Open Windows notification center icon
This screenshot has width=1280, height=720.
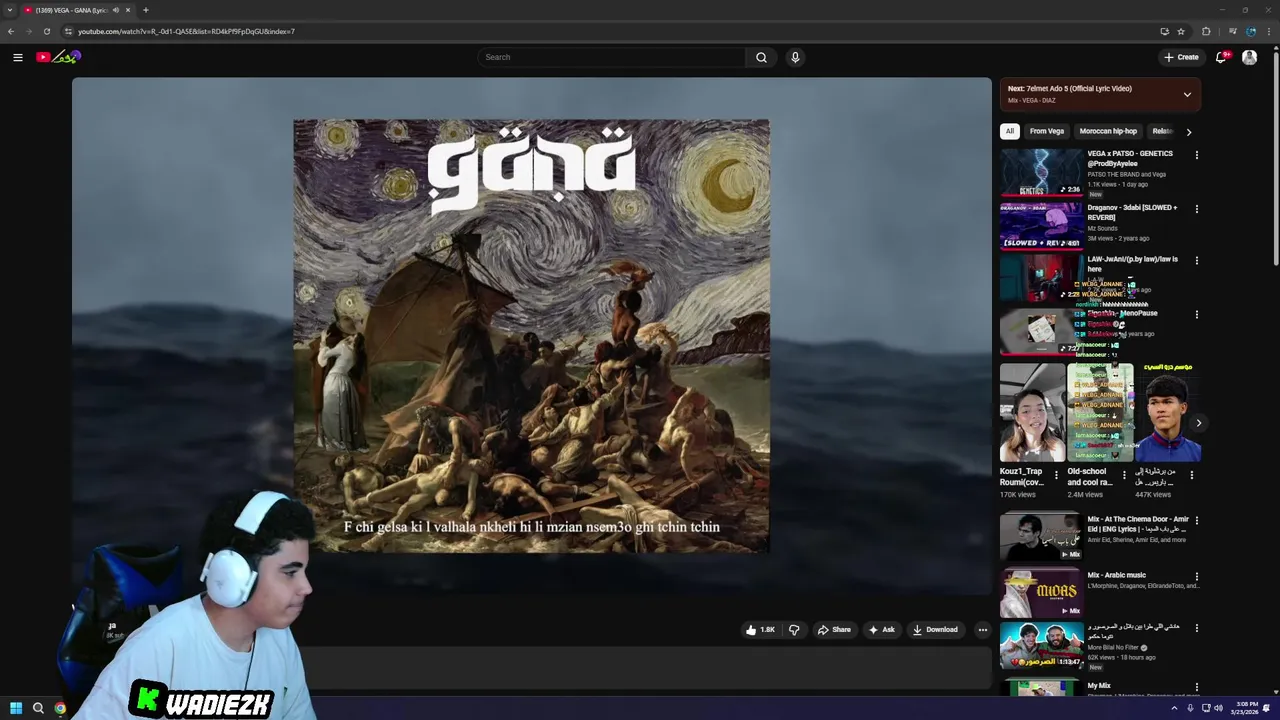click(x=1267, y=708)
